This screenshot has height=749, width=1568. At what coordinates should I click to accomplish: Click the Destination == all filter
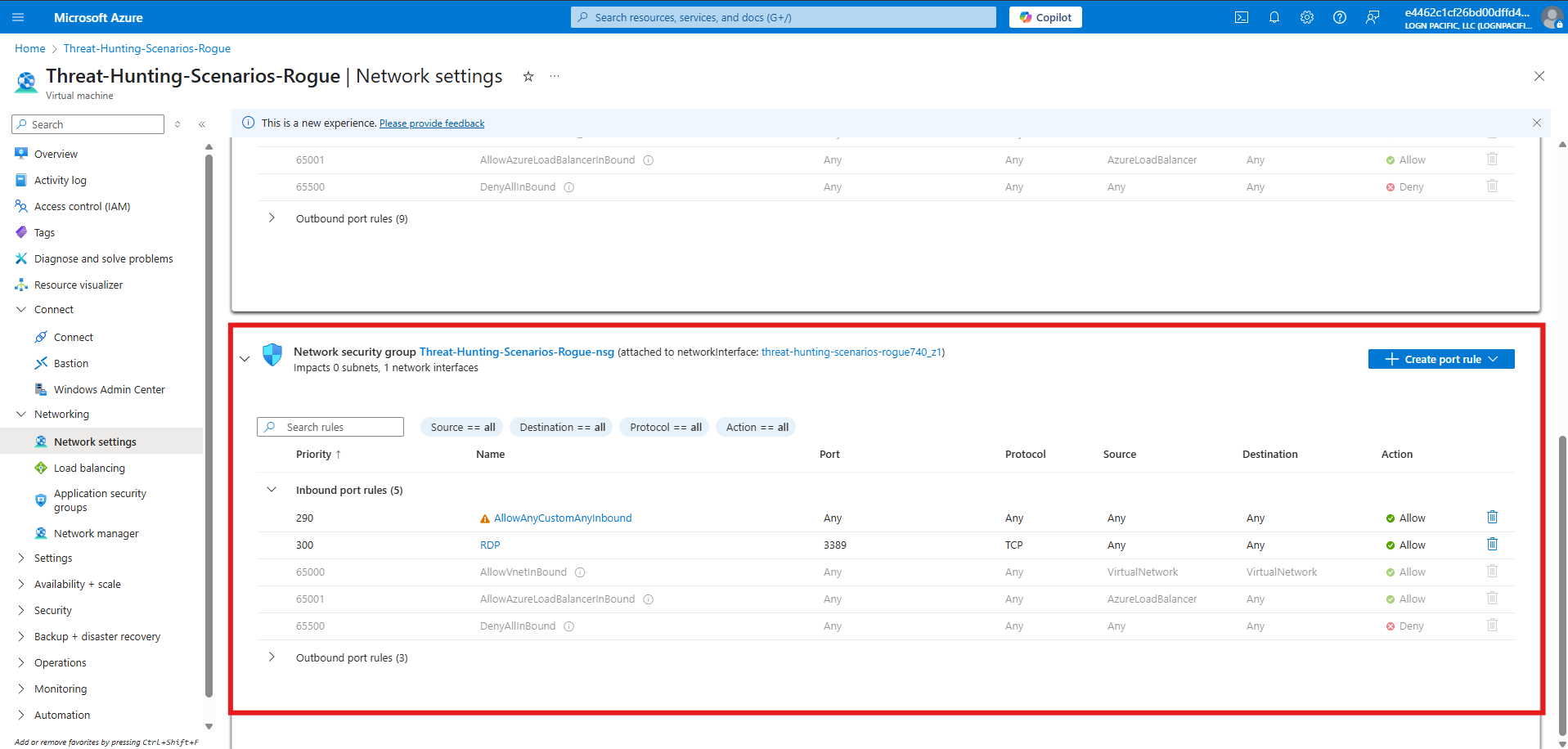pyautogui.click(x=562, y=427)
